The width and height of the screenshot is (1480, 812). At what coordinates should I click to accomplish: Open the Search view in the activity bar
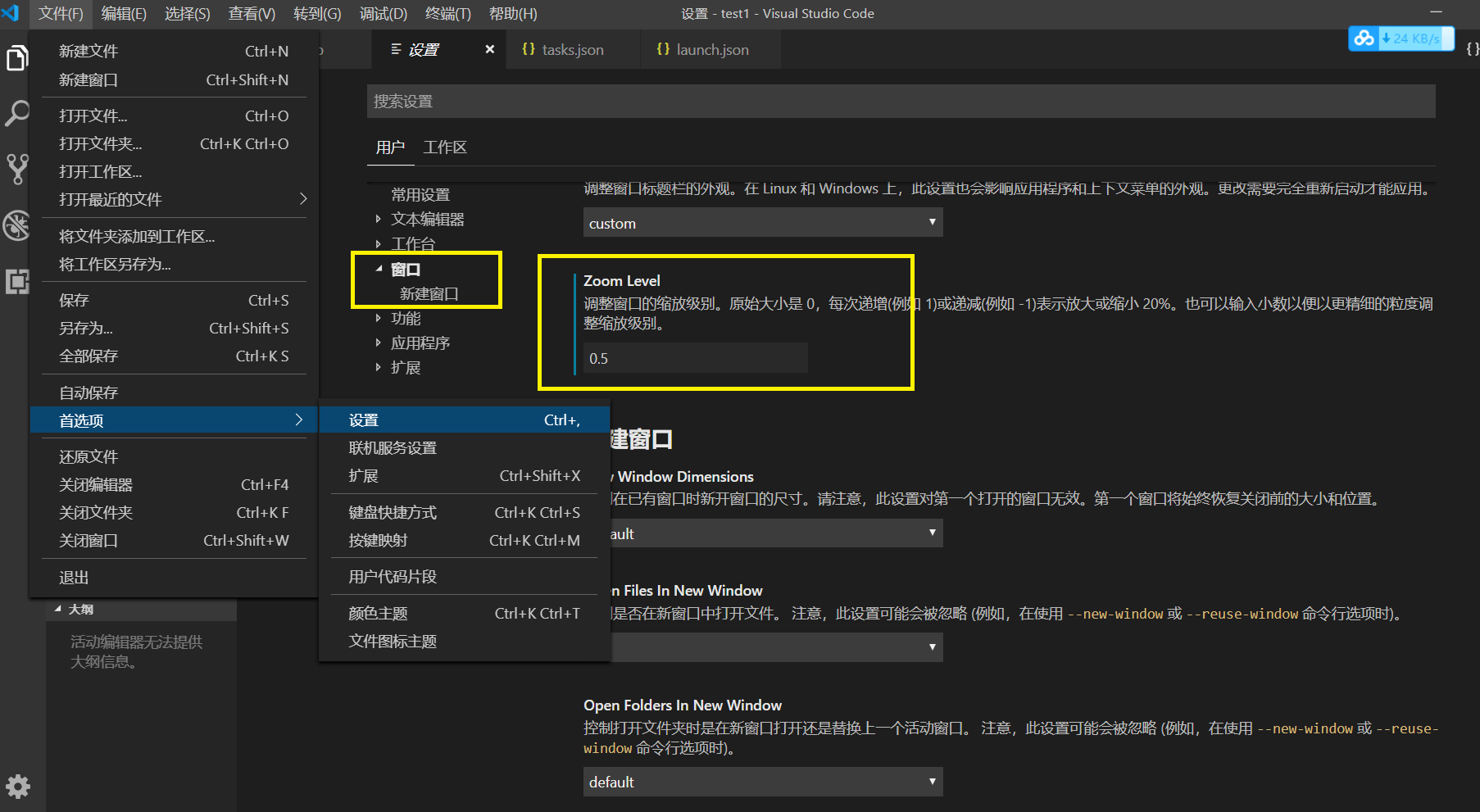[x=17, y=113]
